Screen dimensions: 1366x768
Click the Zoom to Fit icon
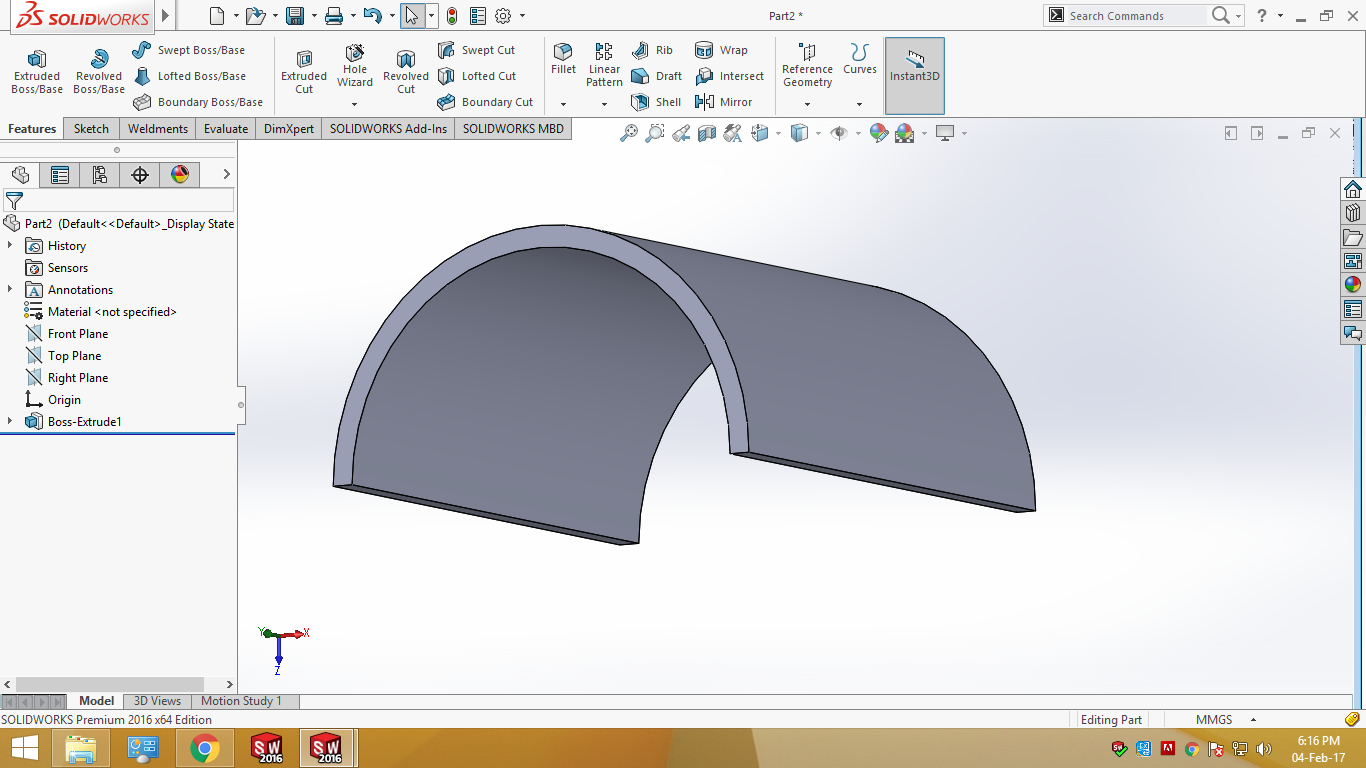(x=629, y=133)
